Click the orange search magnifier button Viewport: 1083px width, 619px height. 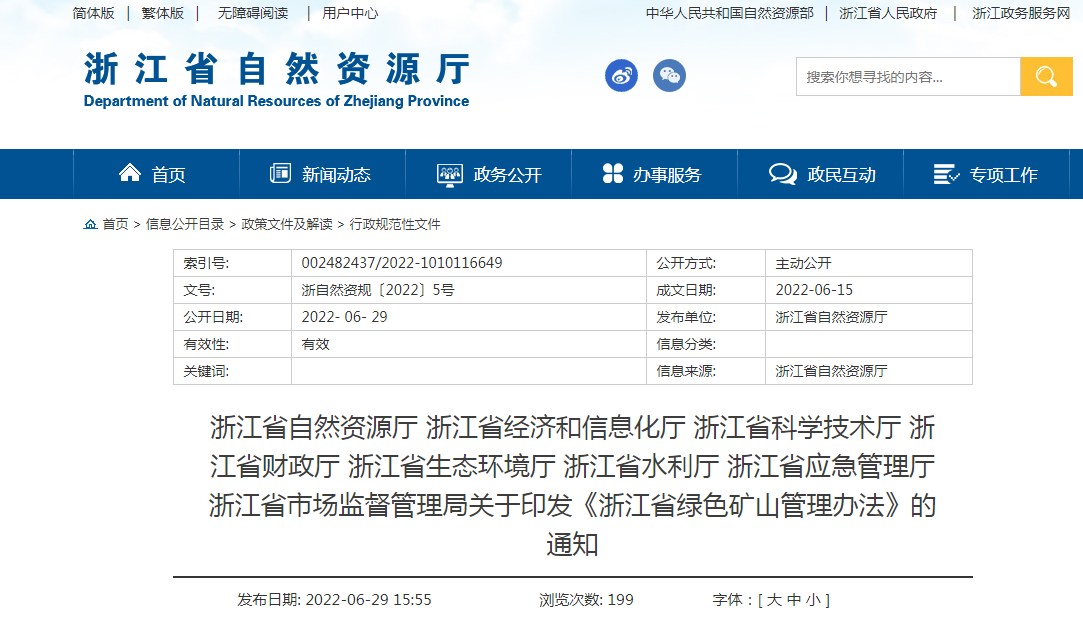[x=1046, y=77]
